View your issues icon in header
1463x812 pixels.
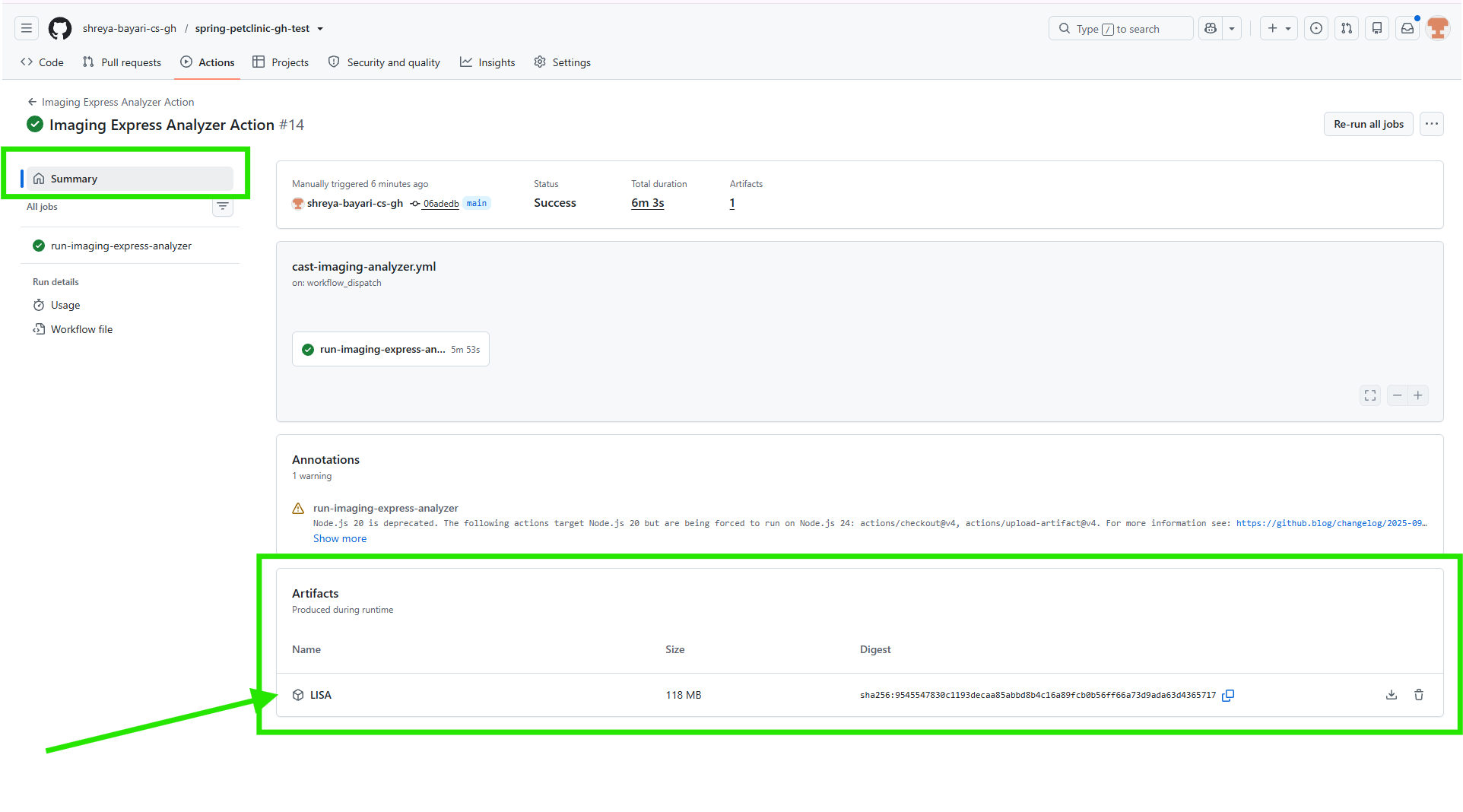[1316, 29]
